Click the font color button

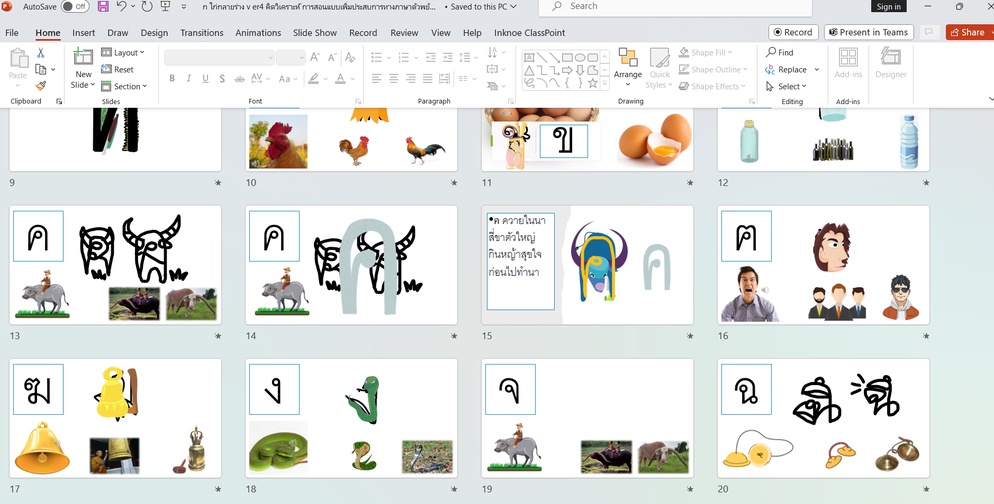340,79
